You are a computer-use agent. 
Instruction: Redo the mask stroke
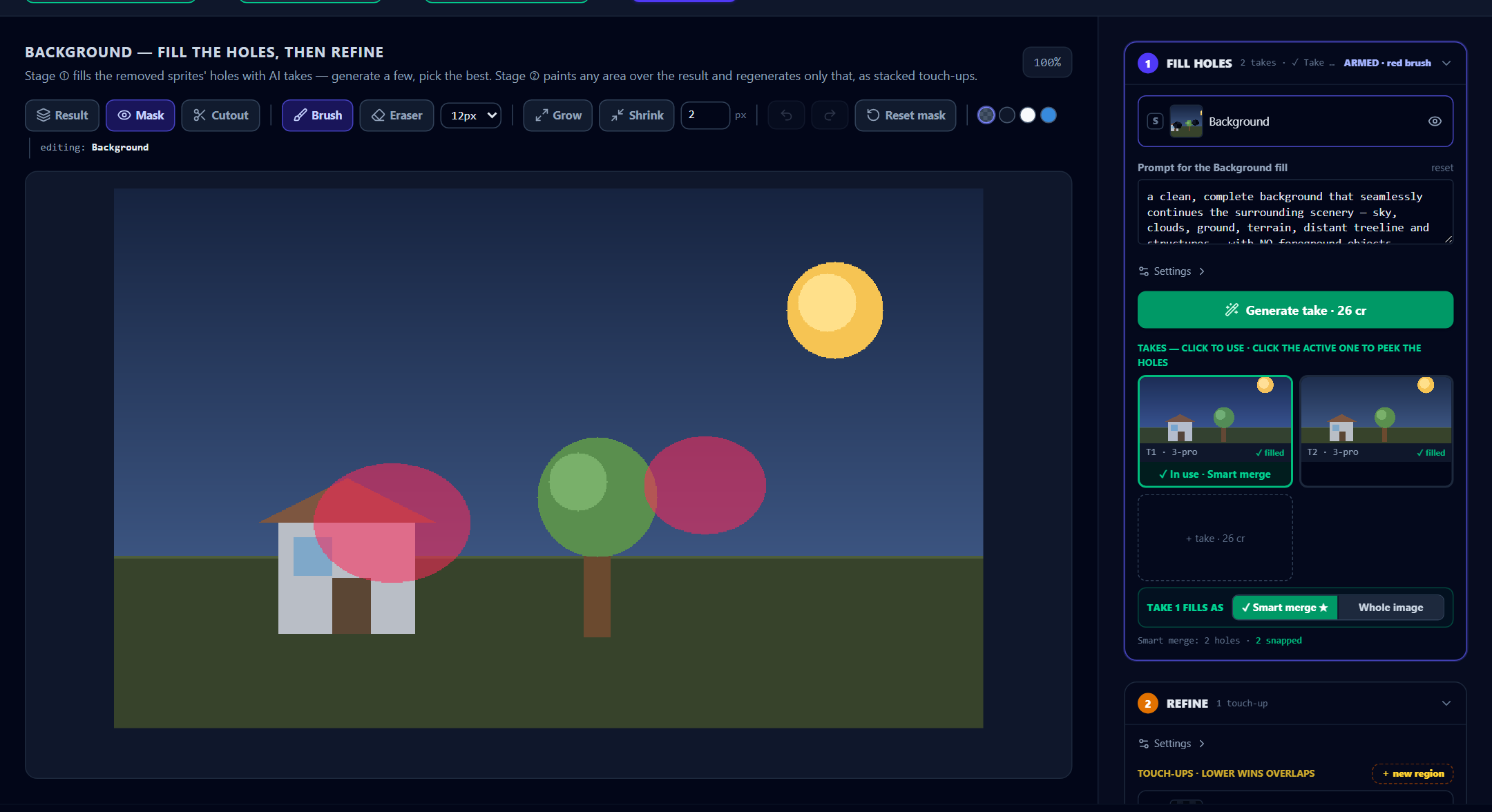coord(830,115)
